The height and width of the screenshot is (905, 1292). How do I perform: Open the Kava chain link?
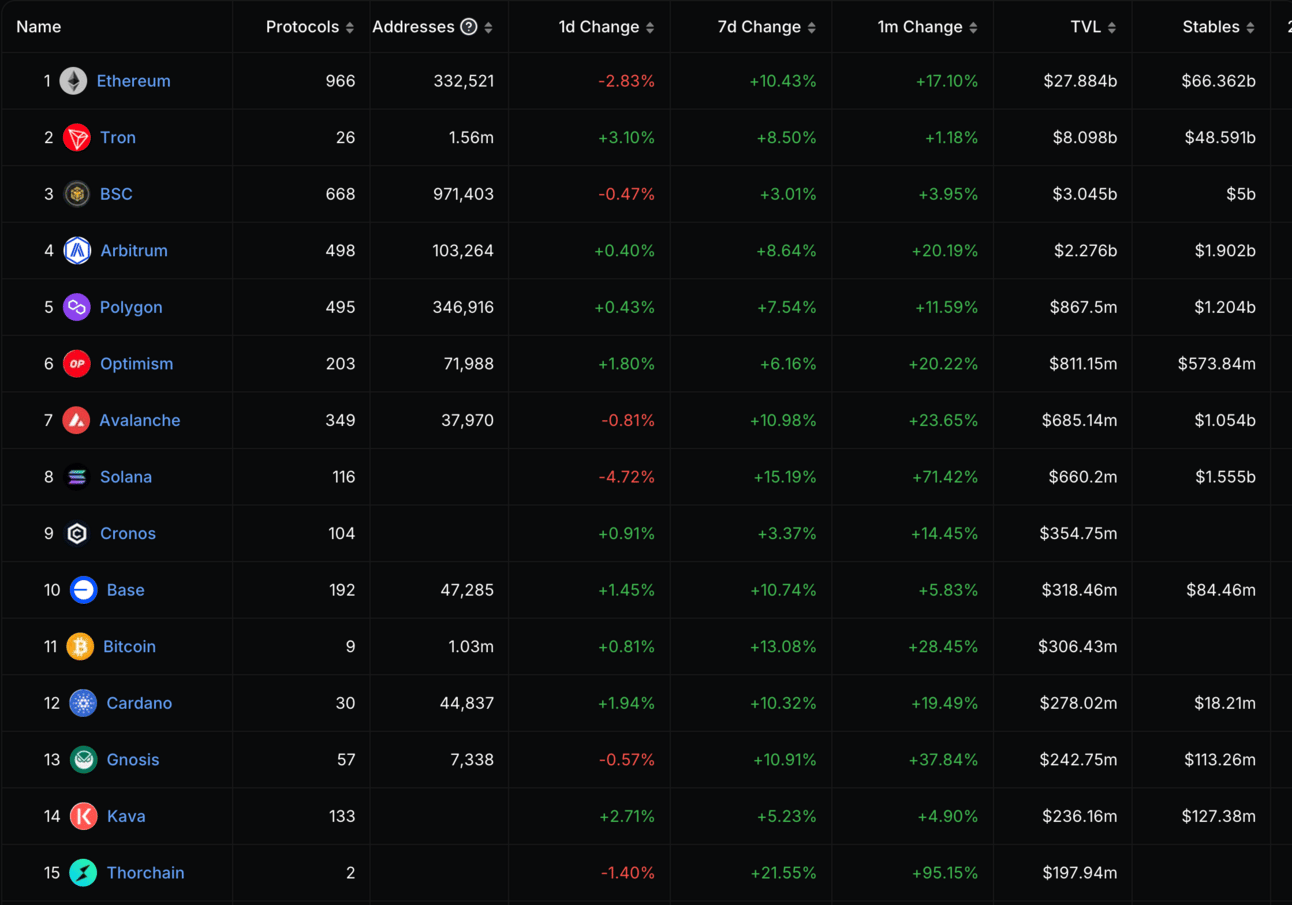point(126,816)
